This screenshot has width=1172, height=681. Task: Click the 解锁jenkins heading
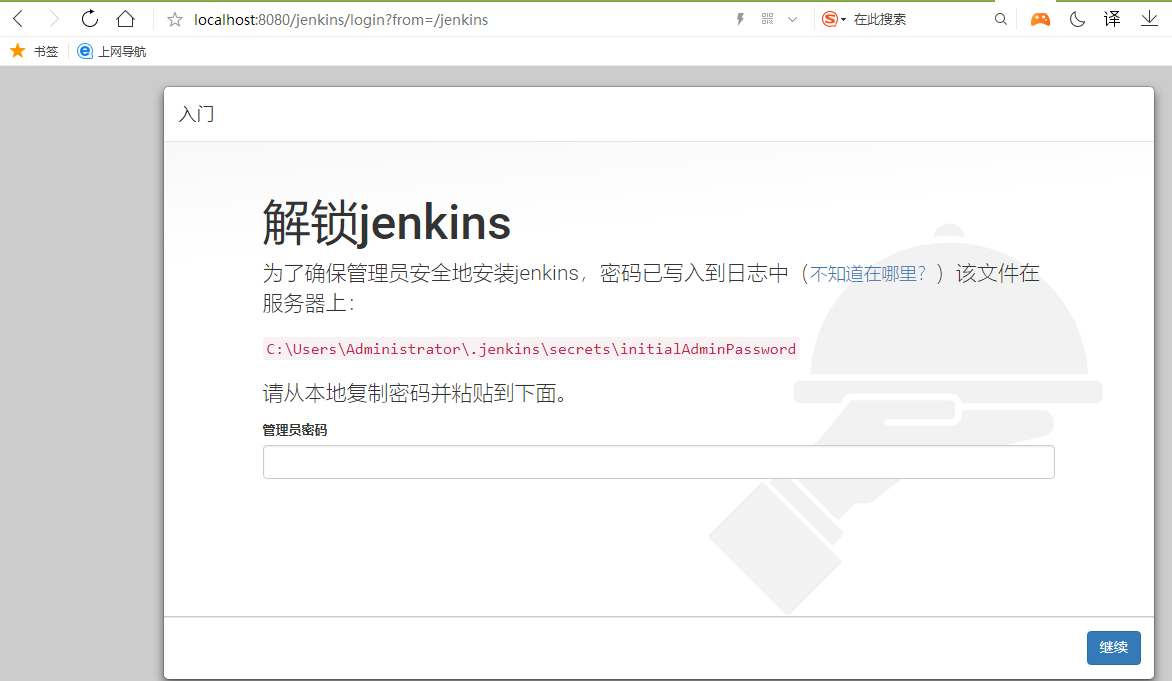pos(386,223)
